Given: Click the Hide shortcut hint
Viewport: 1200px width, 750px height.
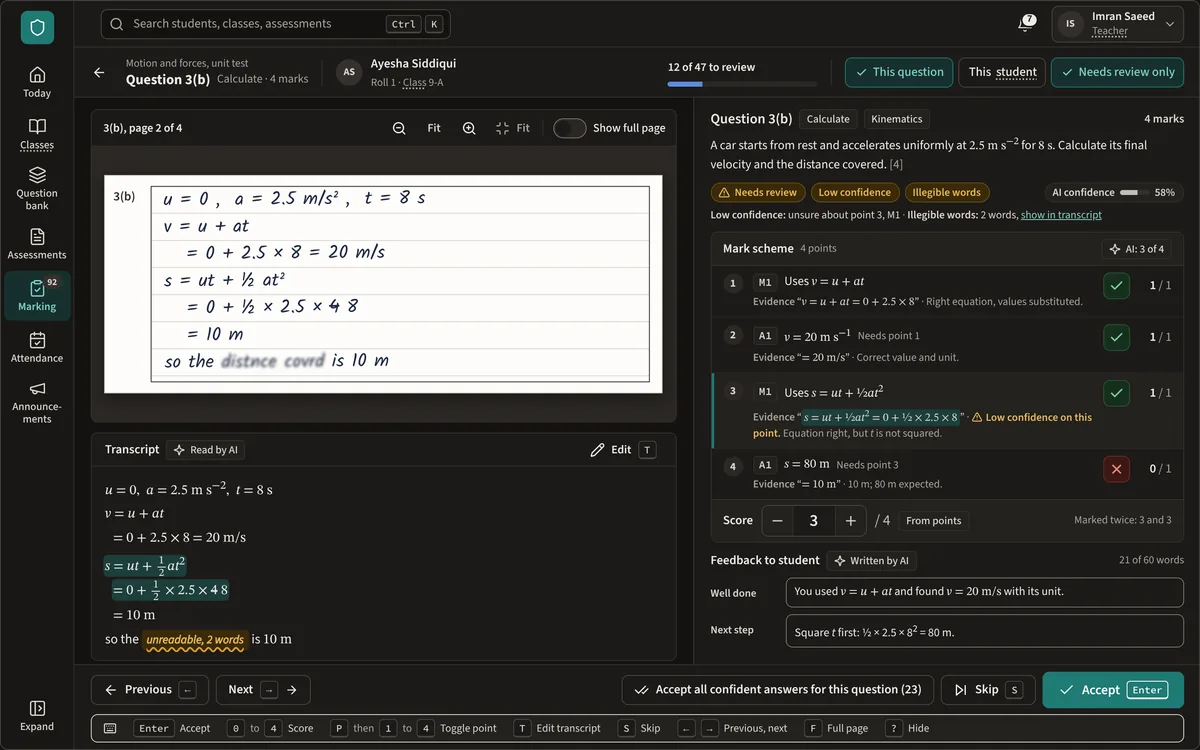Looking at the screenshot, I should pyautogui.click(x=906, y=728).
